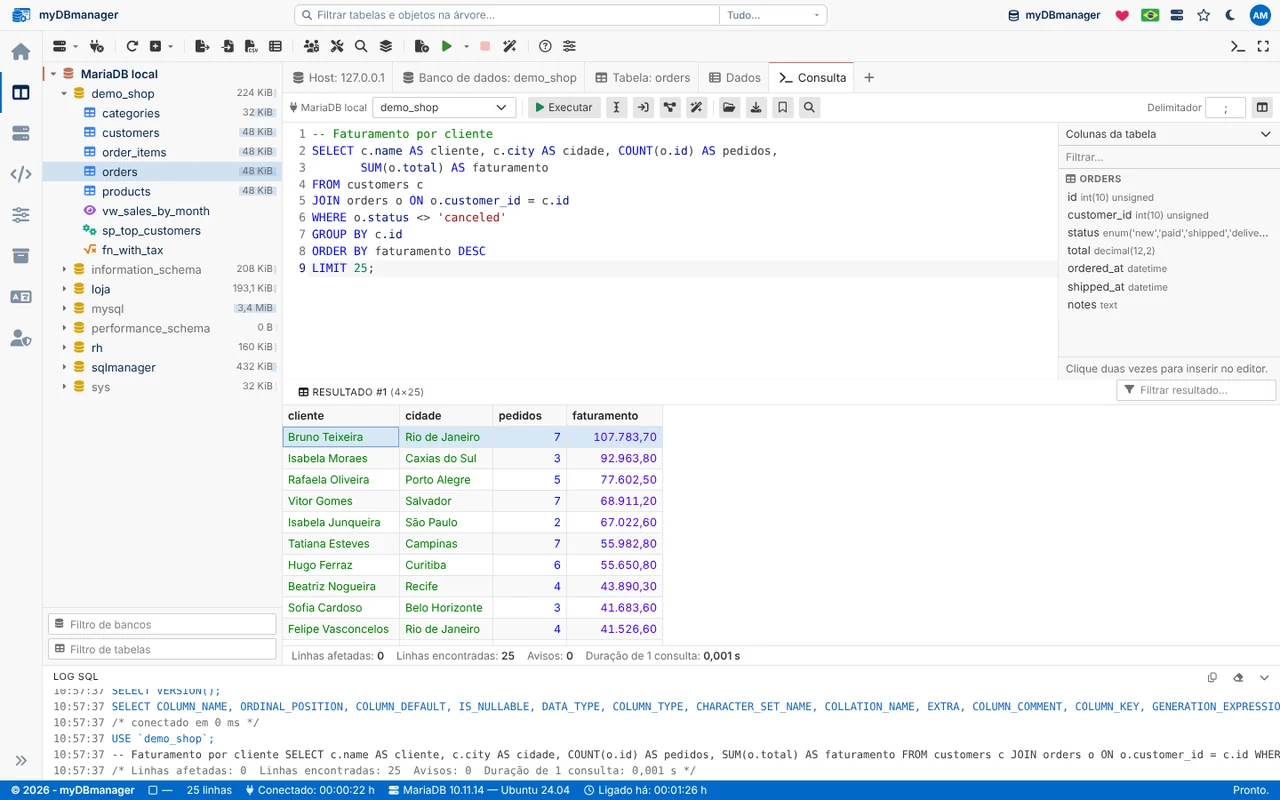Viewport: 1280px width, 800px height.
Task: Add a new query tab with plus button
Action: tap(869, 77)
